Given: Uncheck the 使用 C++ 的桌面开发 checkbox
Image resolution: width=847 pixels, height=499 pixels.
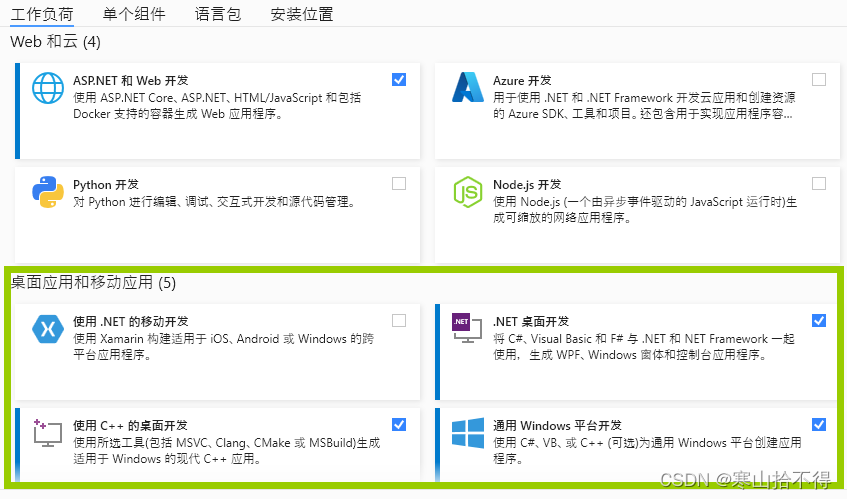Looking at the screenshot, I should (399, 424).
